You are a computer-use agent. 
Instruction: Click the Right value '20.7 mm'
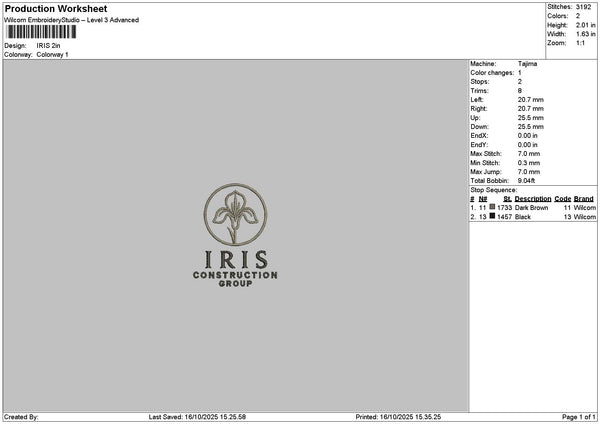click(x=531, y=109)
